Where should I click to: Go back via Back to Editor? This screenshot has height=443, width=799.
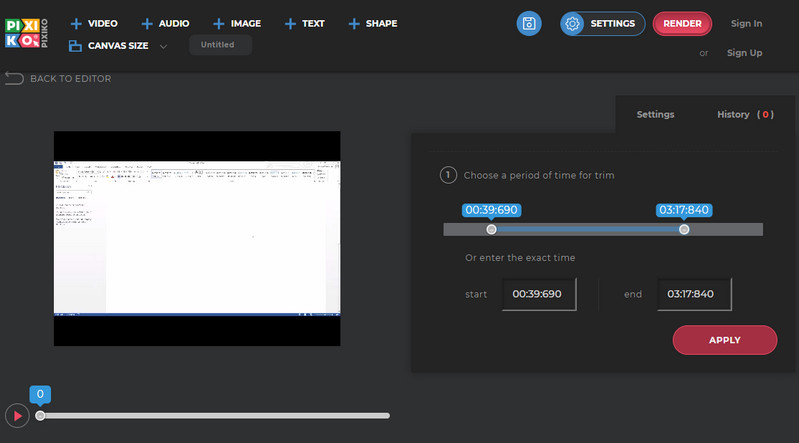(x=58, y=78)
